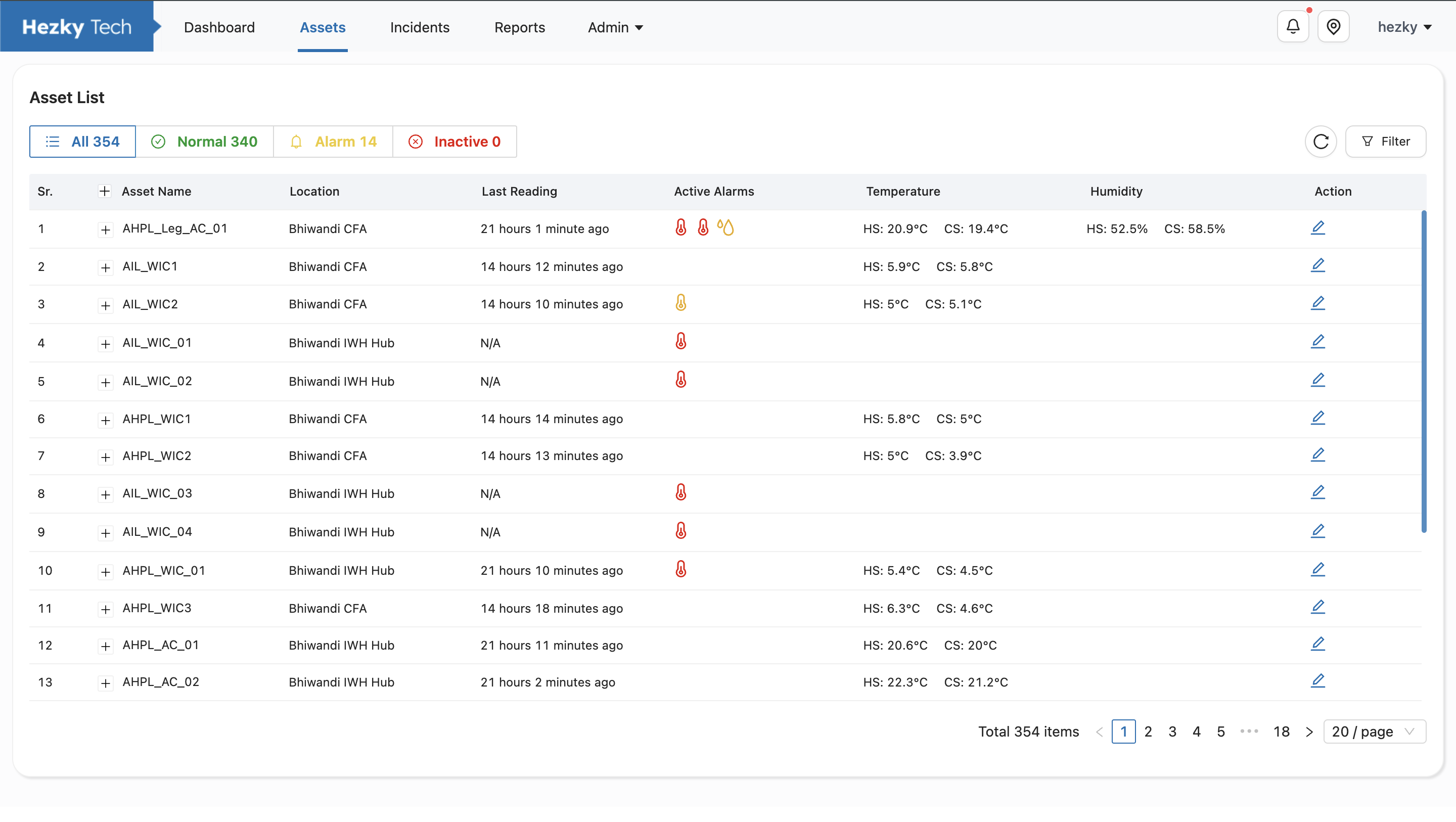Screen dimensions: 1456x822
Task: Click yellow temperature alarm for AIL_WIC2
Action: click(680, 303)
